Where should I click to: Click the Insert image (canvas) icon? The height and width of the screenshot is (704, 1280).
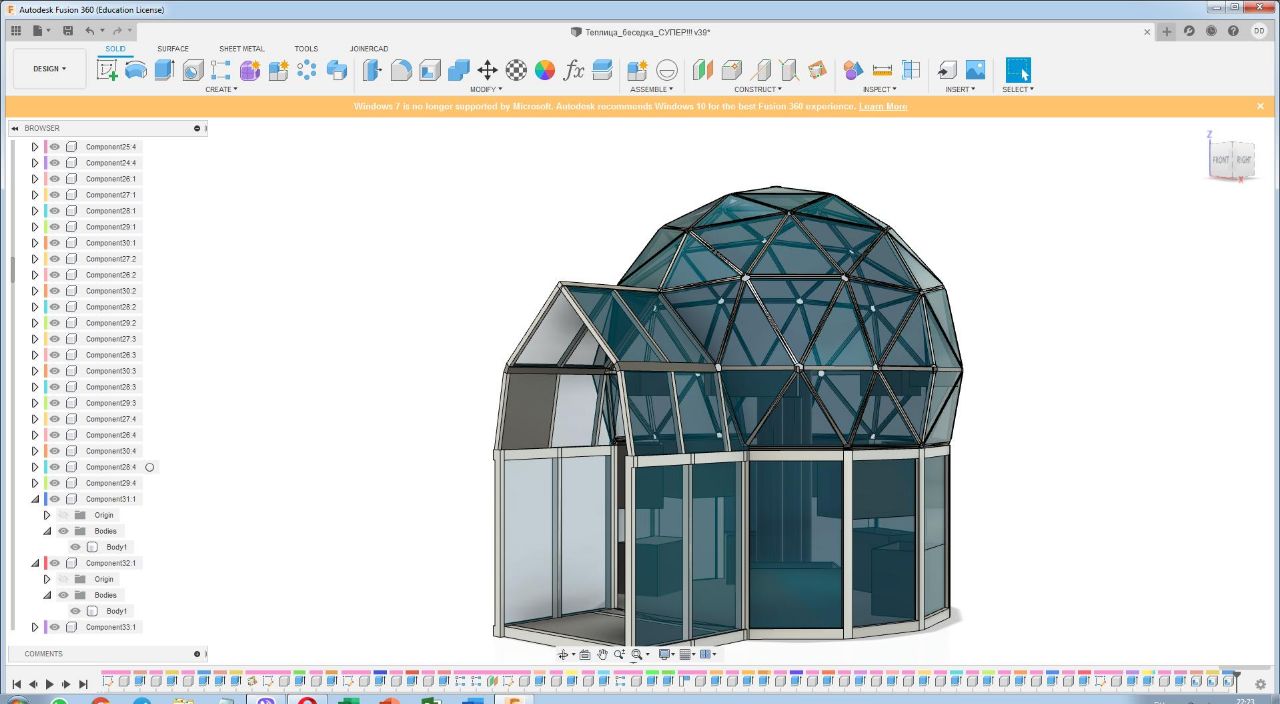[975, 70]
